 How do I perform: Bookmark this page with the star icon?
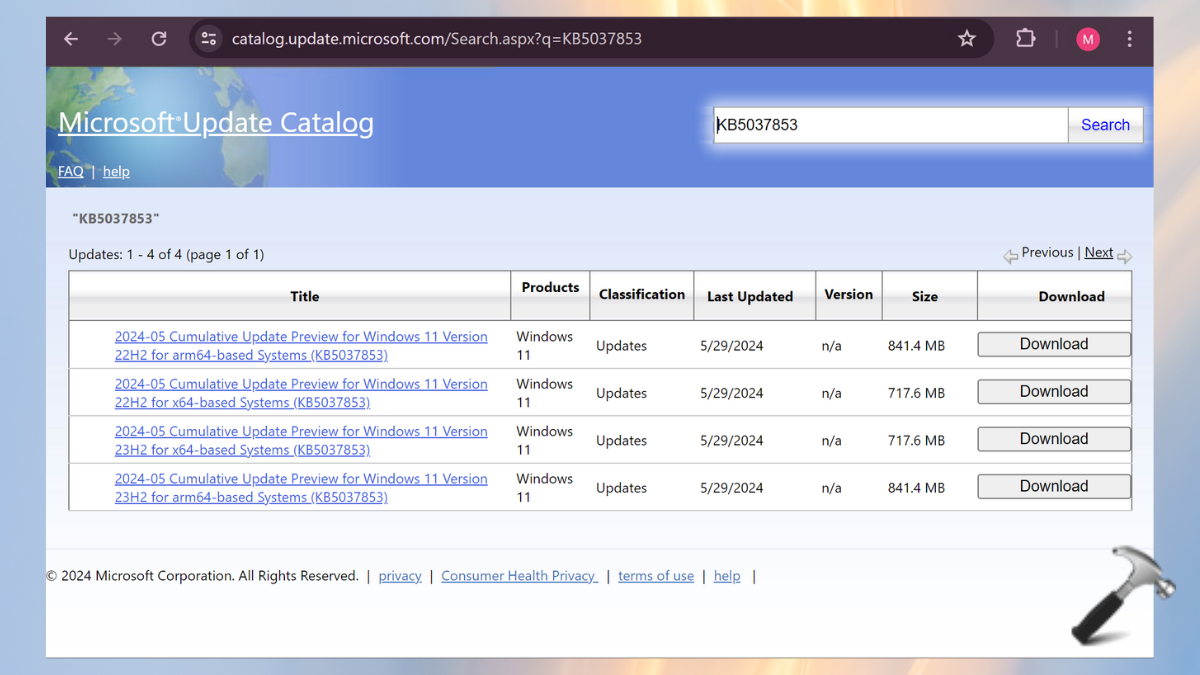tap(966, 39)
